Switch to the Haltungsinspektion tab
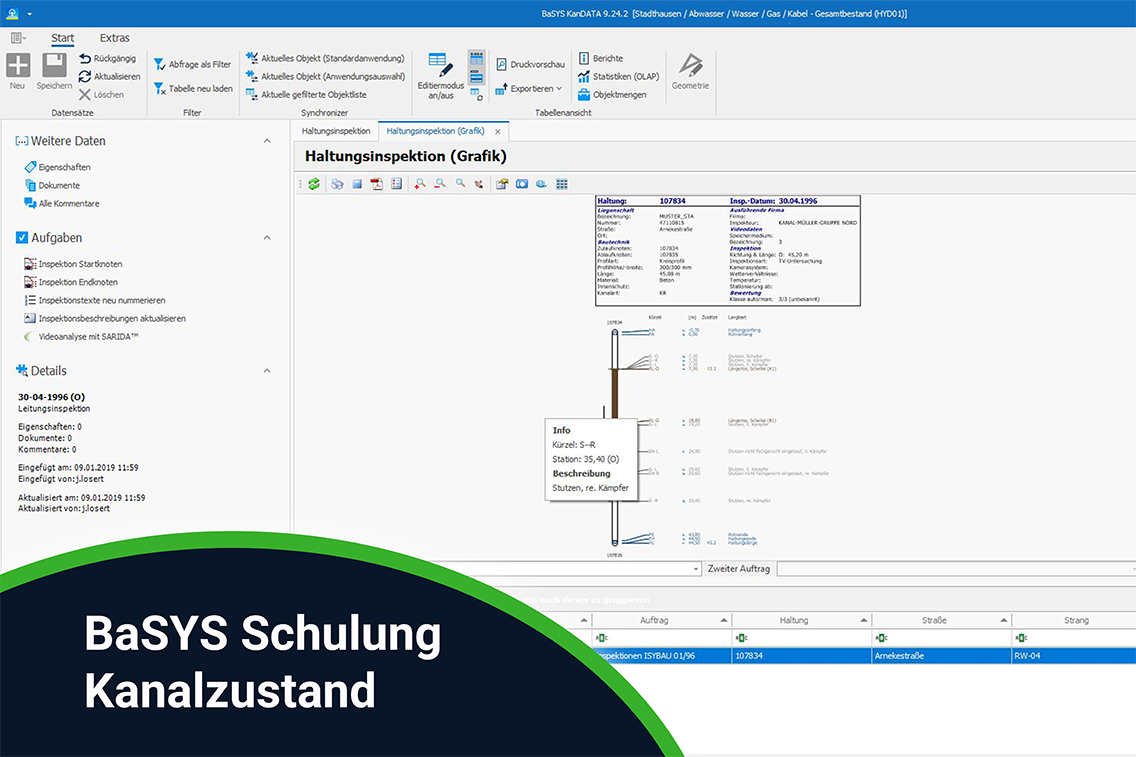Image resolution: width=1136 pixels, height=757 pixels. point(336,131)
